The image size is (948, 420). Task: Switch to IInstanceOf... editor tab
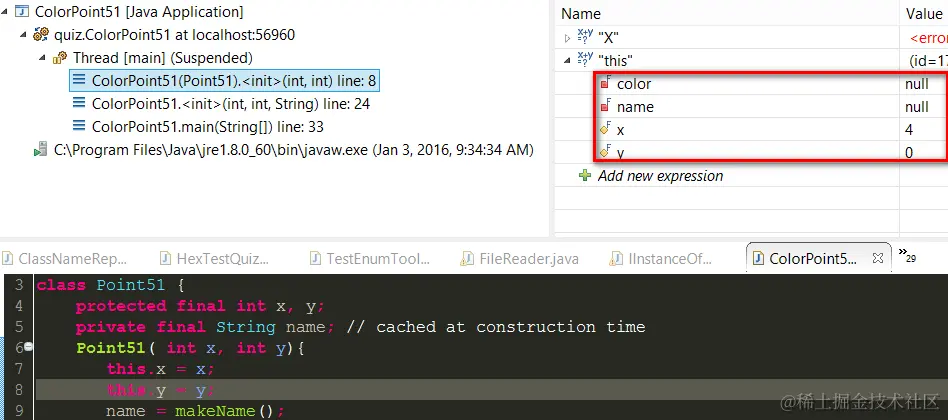(x=662, y=259)
